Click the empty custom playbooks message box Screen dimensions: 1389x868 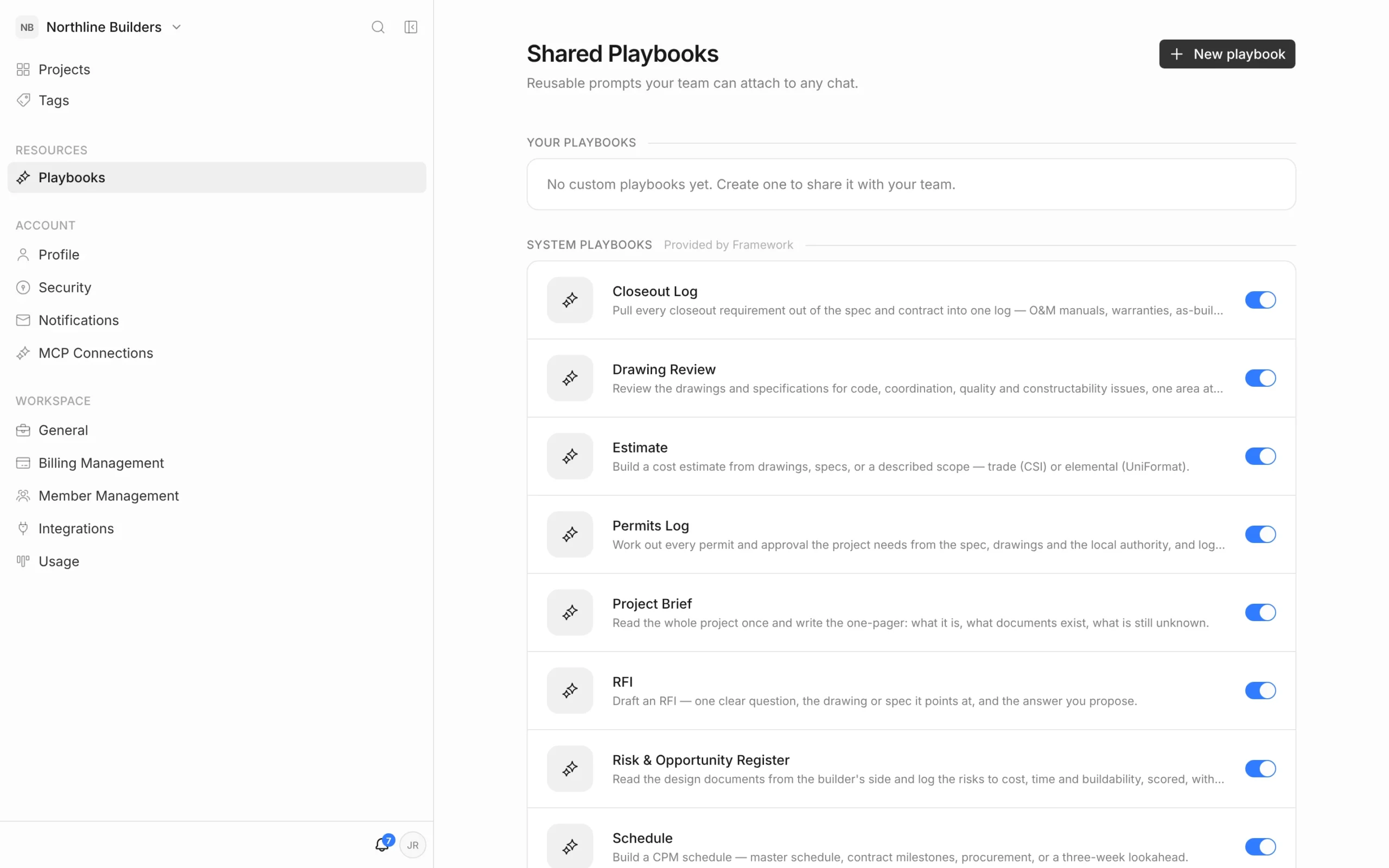[911, 184]
